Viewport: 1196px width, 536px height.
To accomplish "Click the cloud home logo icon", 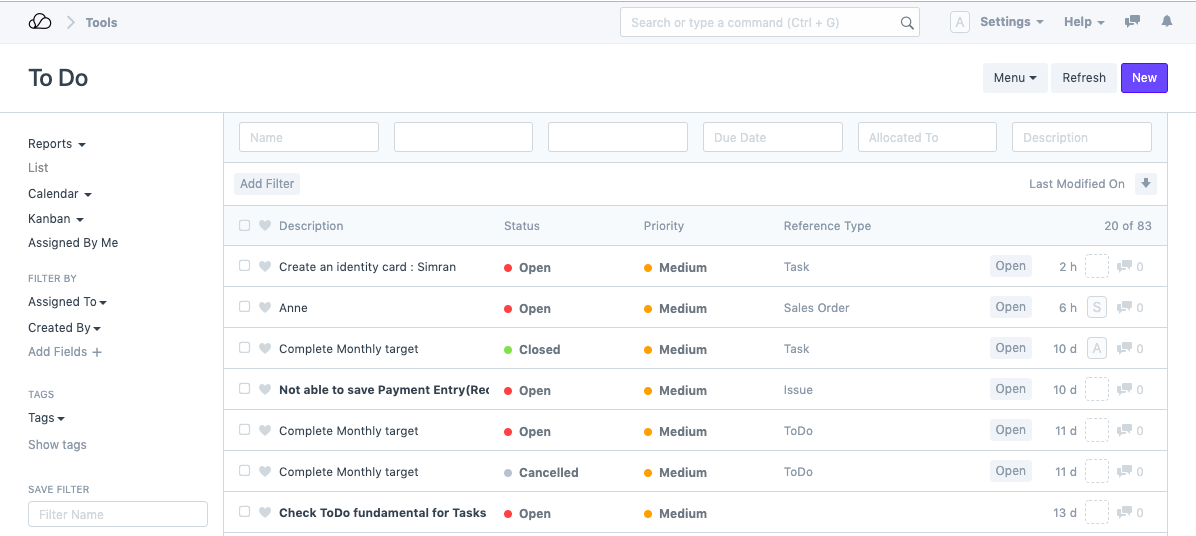I will (x=40, y=22).
